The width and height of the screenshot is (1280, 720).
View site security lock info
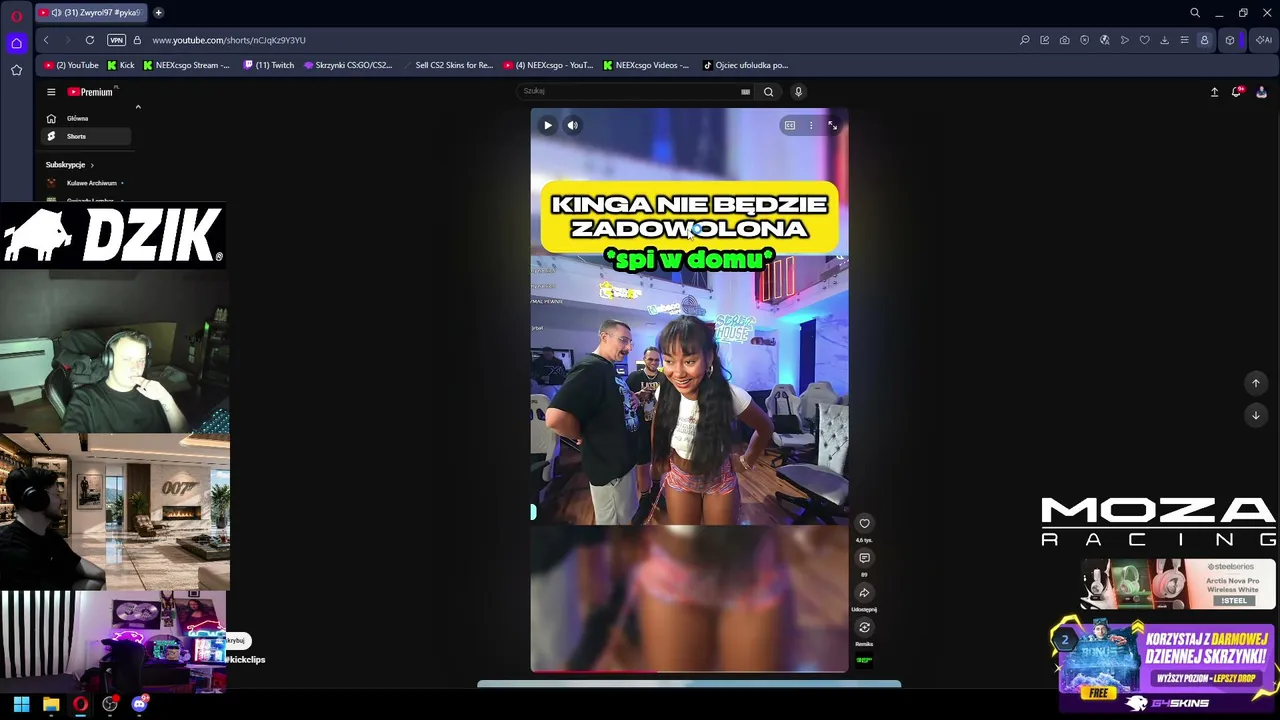tap(137, 40)
